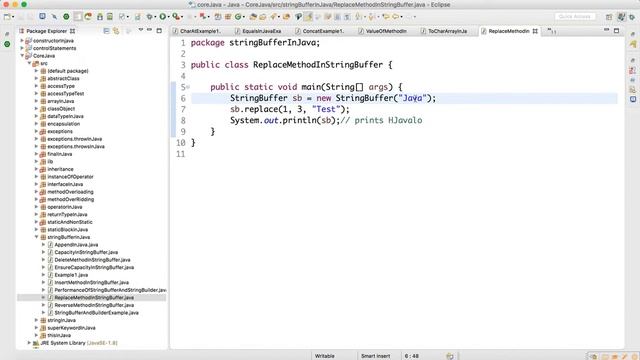Show the hidden editor tabs list
The height and width of the screenshot is (360, 640).
pos(552,31)
